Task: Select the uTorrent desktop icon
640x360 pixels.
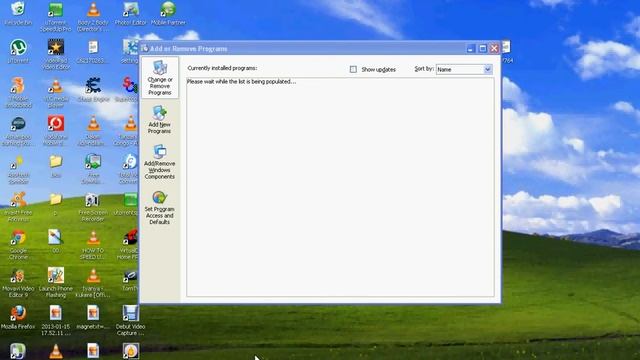Action: pos(18,51)
